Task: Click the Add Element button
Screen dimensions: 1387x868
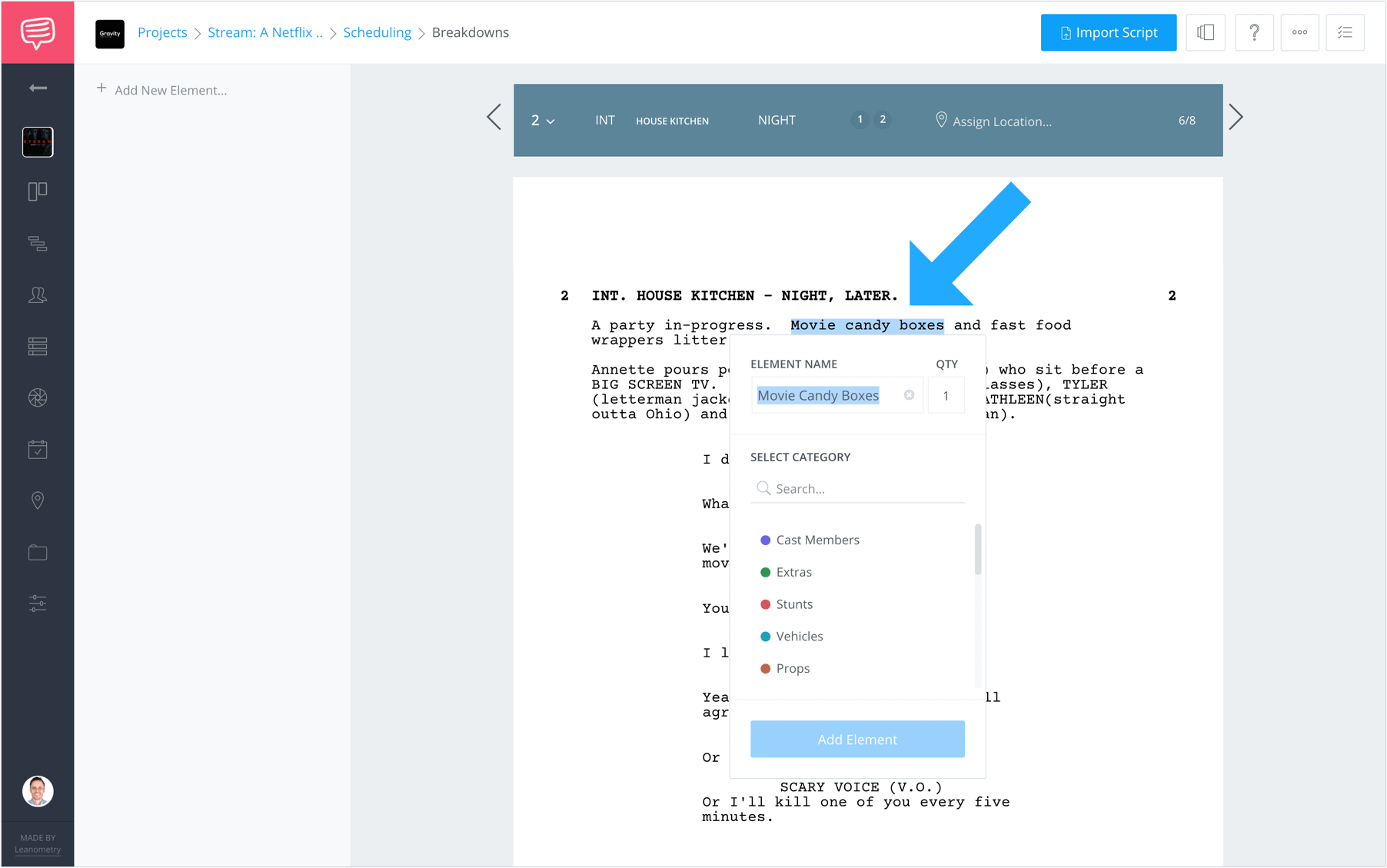Action: [857, 739]
